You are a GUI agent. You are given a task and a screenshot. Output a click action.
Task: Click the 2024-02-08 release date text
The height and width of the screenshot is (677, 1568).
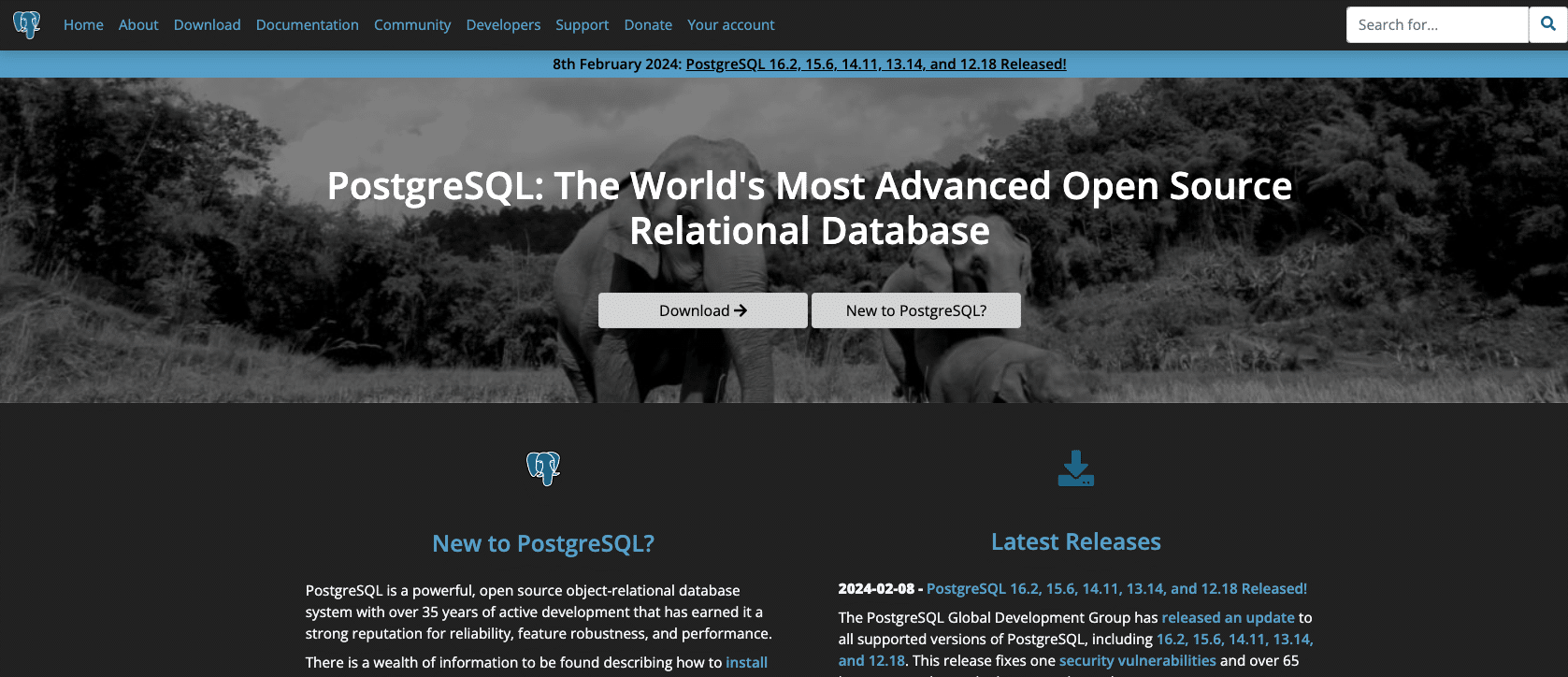(x=876, y=589)
